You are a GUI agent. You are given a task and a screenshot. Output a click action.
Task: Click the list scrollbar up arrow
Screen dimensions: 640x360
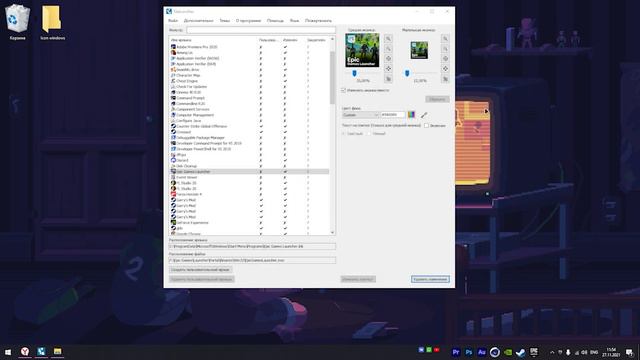(x=332, y=39)
